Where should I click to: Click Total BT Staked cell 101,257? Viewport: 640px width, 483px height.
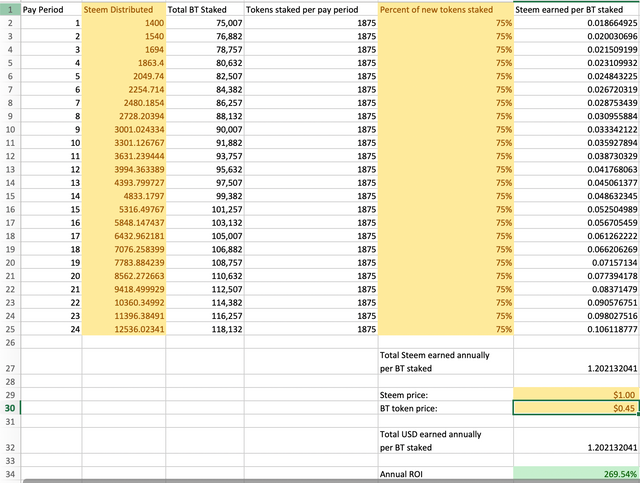205,209
